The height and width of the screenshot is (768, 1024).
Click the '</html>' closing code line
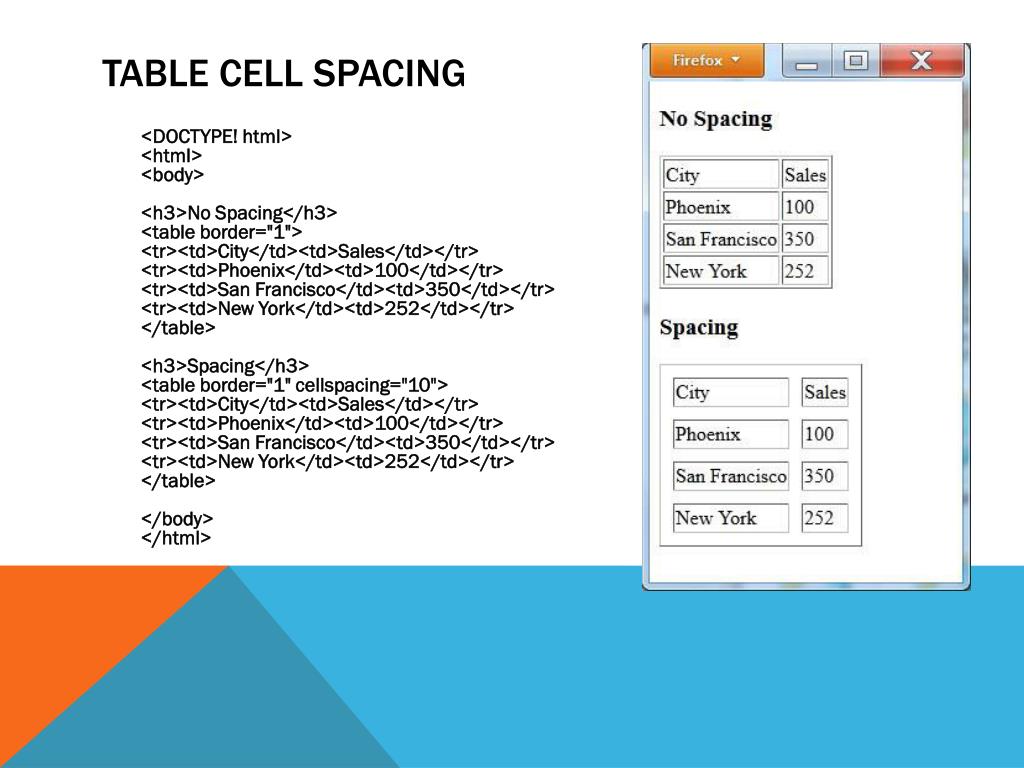176,537
